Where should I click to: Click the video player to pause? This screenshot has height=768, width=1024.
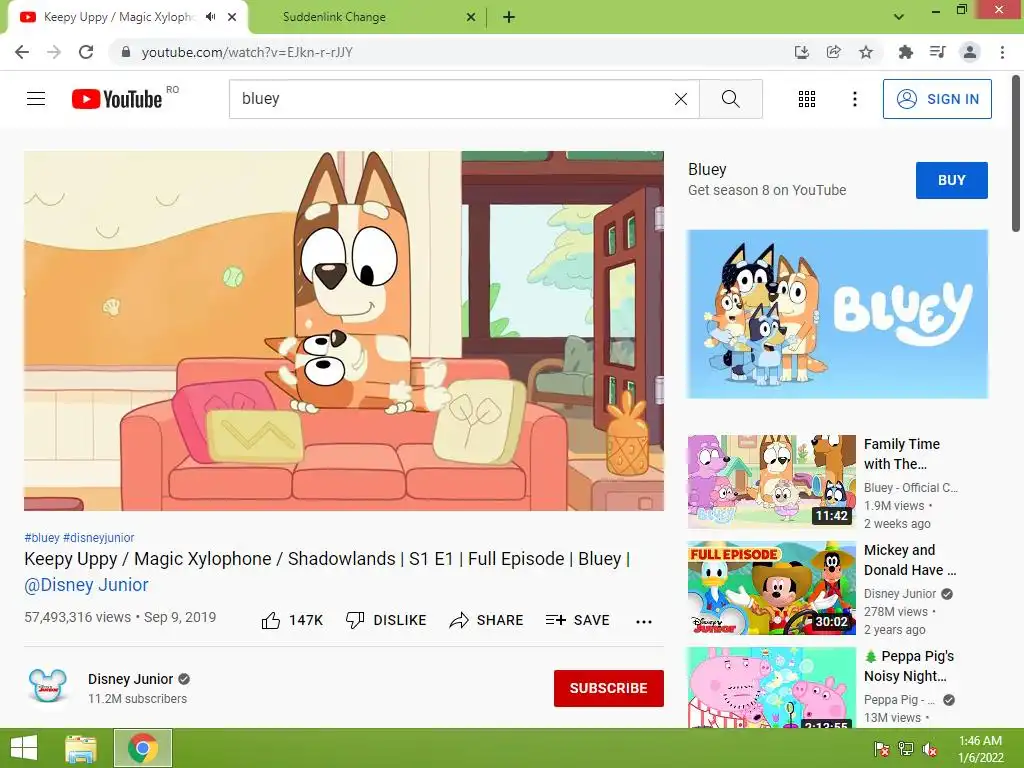tap(344, 330)
